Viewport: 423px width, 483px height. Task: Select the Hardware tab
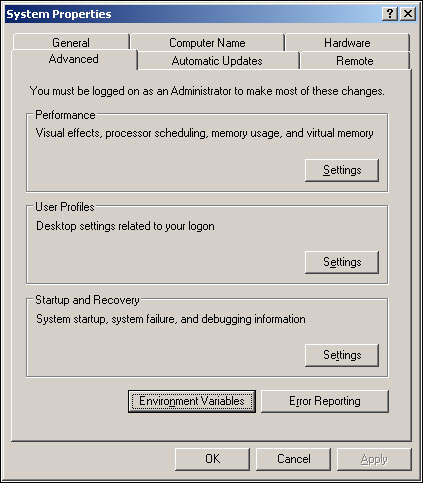[x=347, y=42]
